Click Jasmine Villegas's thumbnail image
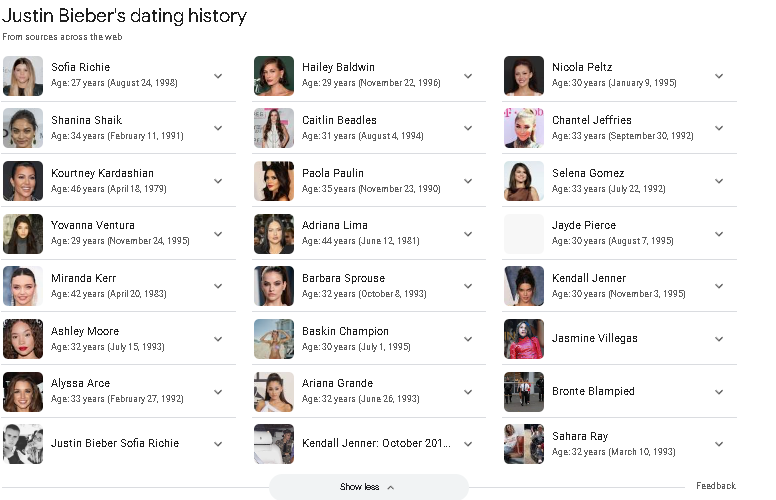The width and height of the screenshot is (776, 500). point(523,339)
